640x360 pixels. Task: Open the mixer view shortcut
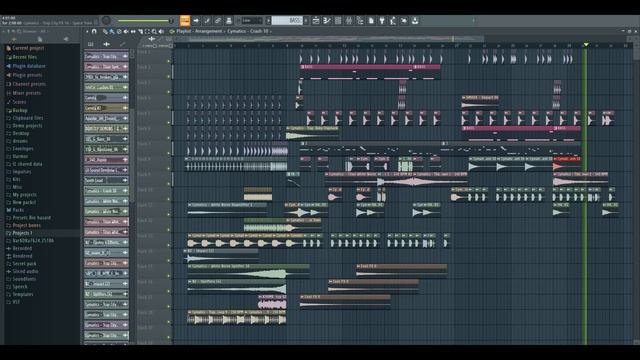pyautogui.click(x=349, y=21)
